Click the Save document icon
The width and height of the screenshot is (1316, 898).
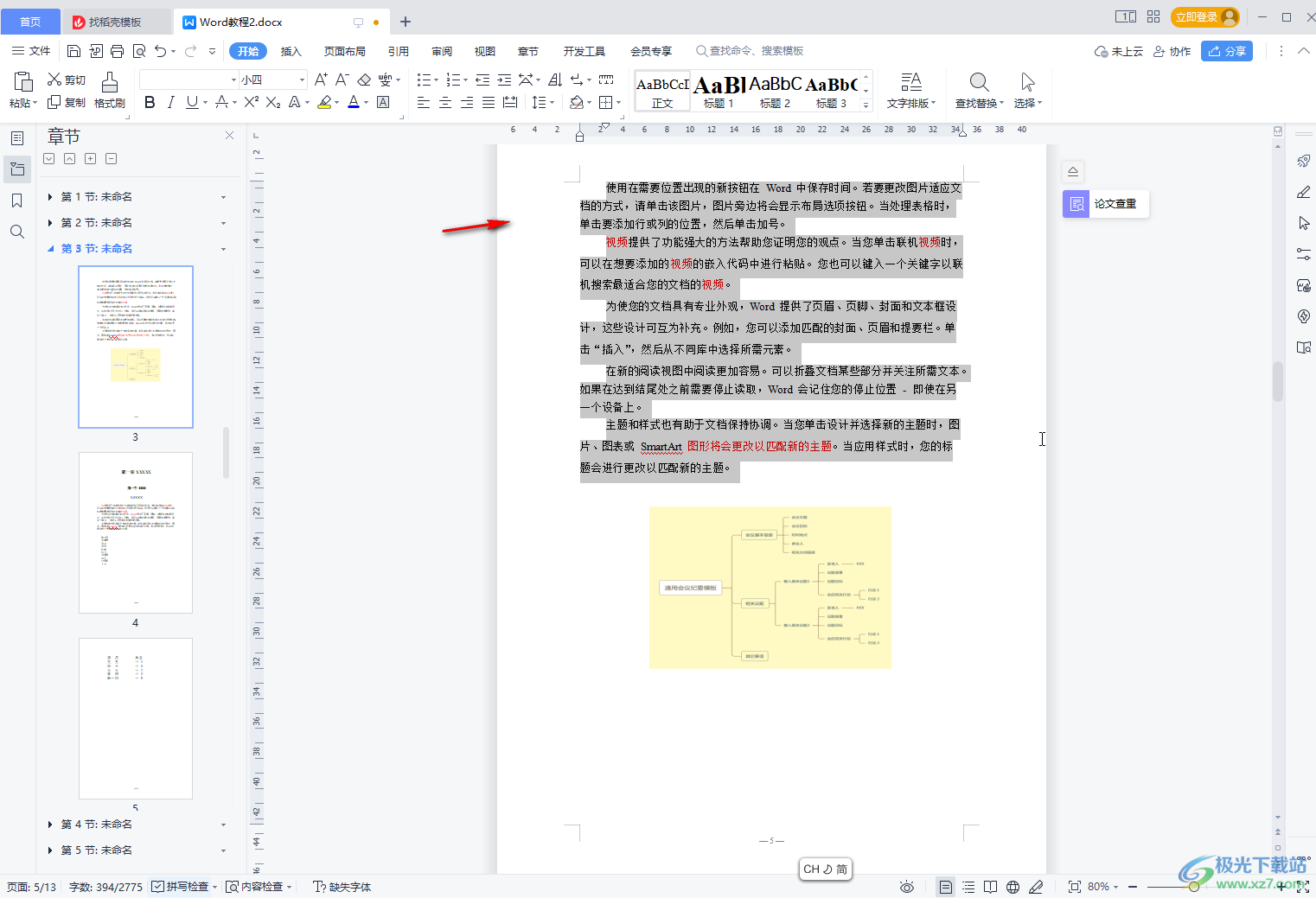coord(73,51)
